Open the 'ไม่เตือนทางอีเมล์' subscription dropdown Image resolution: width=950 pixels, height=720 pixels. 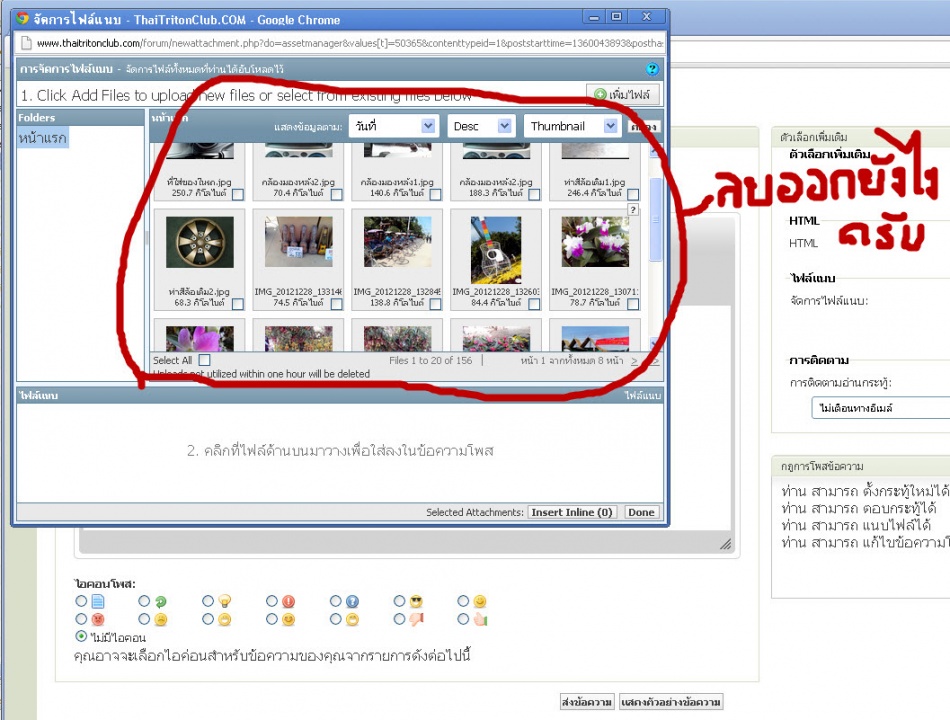880,408
